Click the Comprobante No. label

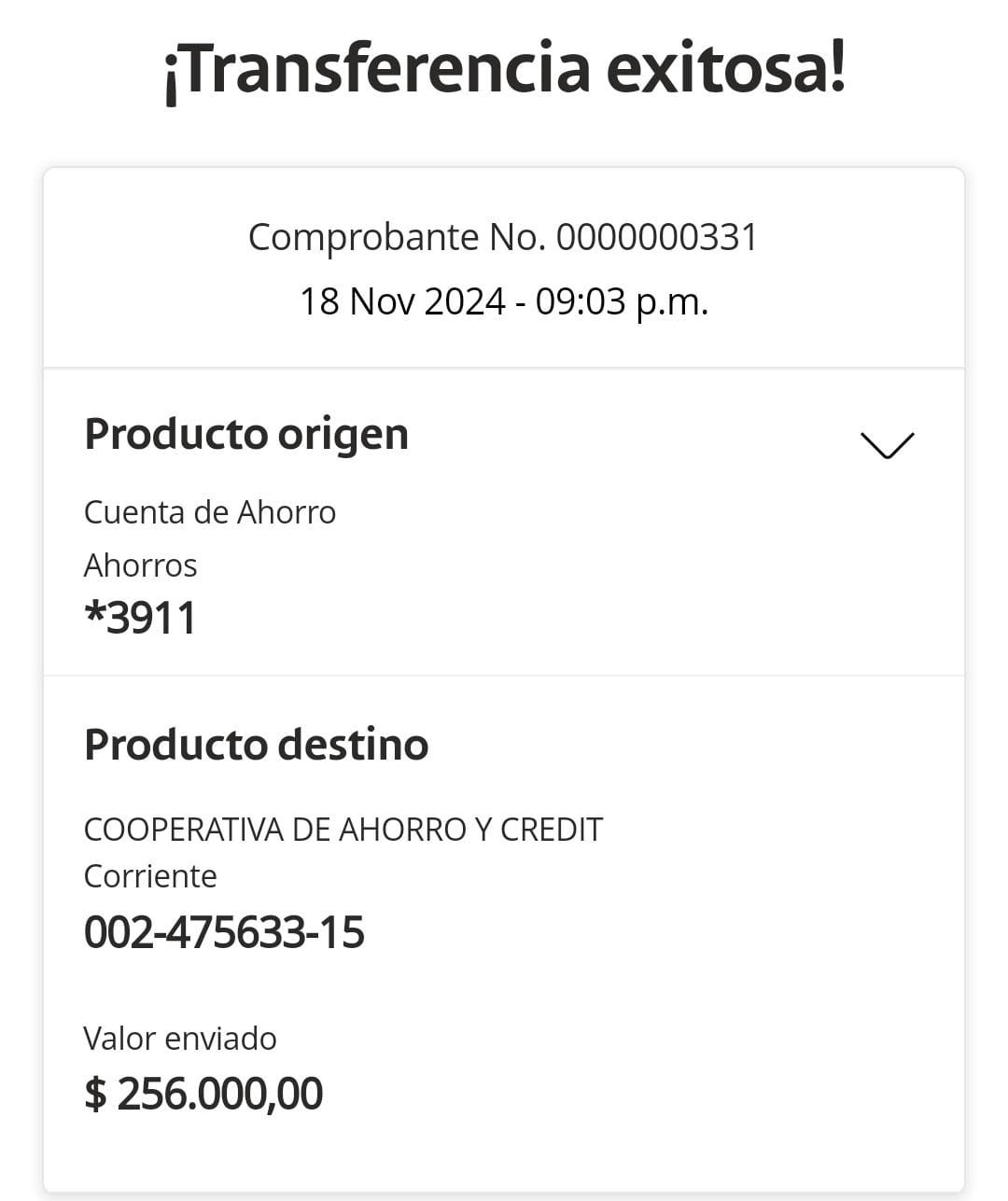point(397,237)
